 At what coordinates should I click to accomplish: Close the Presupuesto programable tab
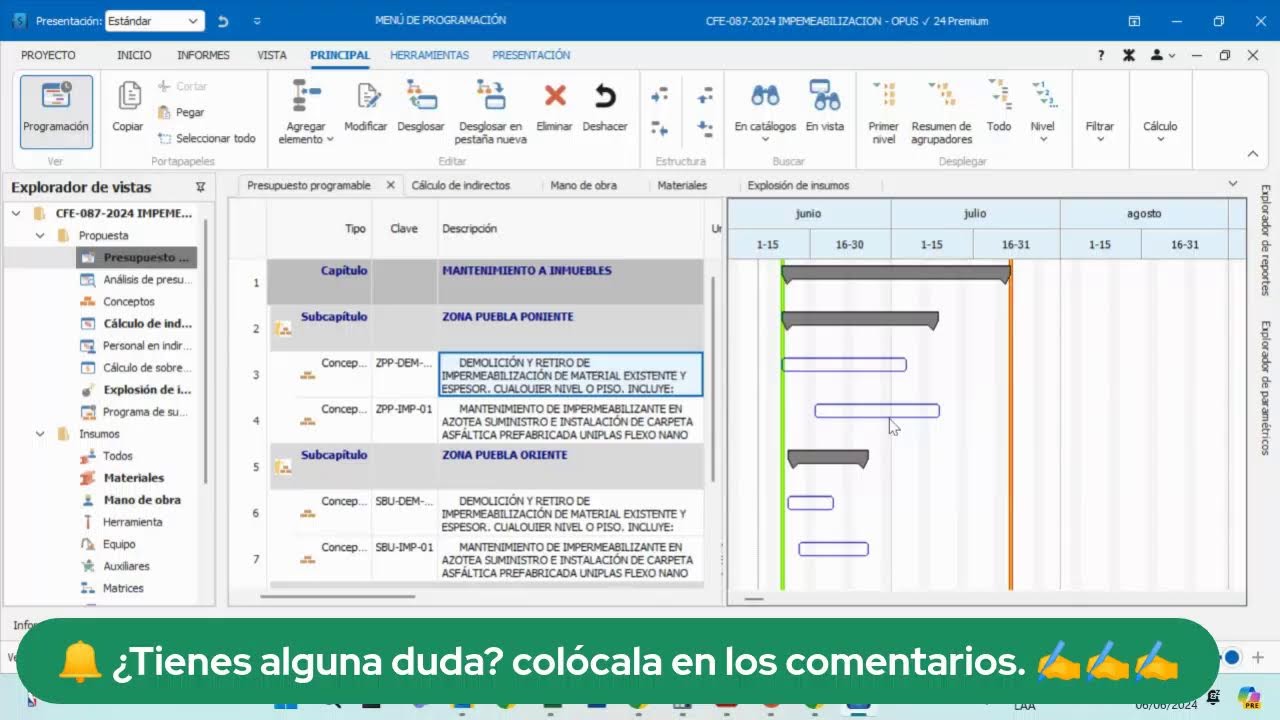coord(390,185)
